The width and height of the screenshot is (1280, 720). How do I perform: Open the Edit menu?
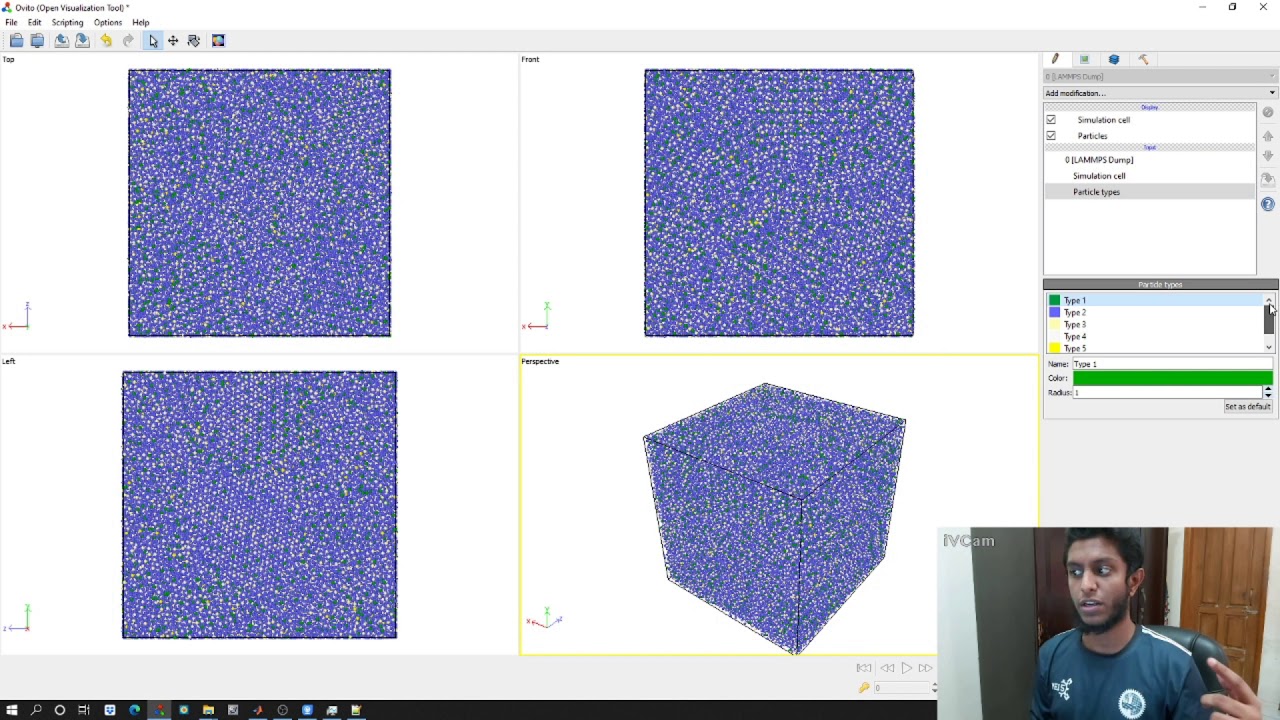pyautogui.click(x=34, y=22)
